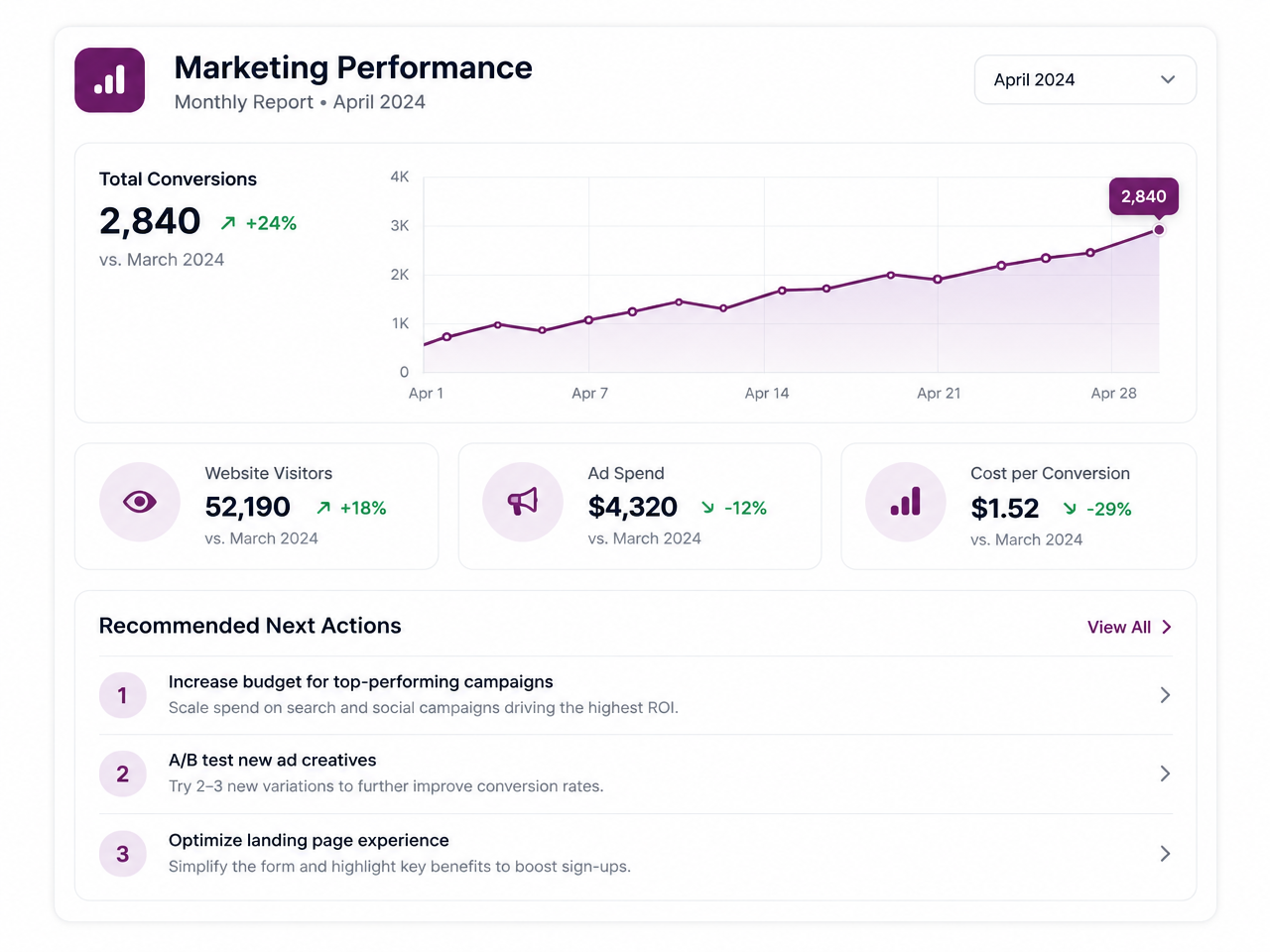
Task: Open 'Optimize landing page experience' action
Action: click(635, 854)
